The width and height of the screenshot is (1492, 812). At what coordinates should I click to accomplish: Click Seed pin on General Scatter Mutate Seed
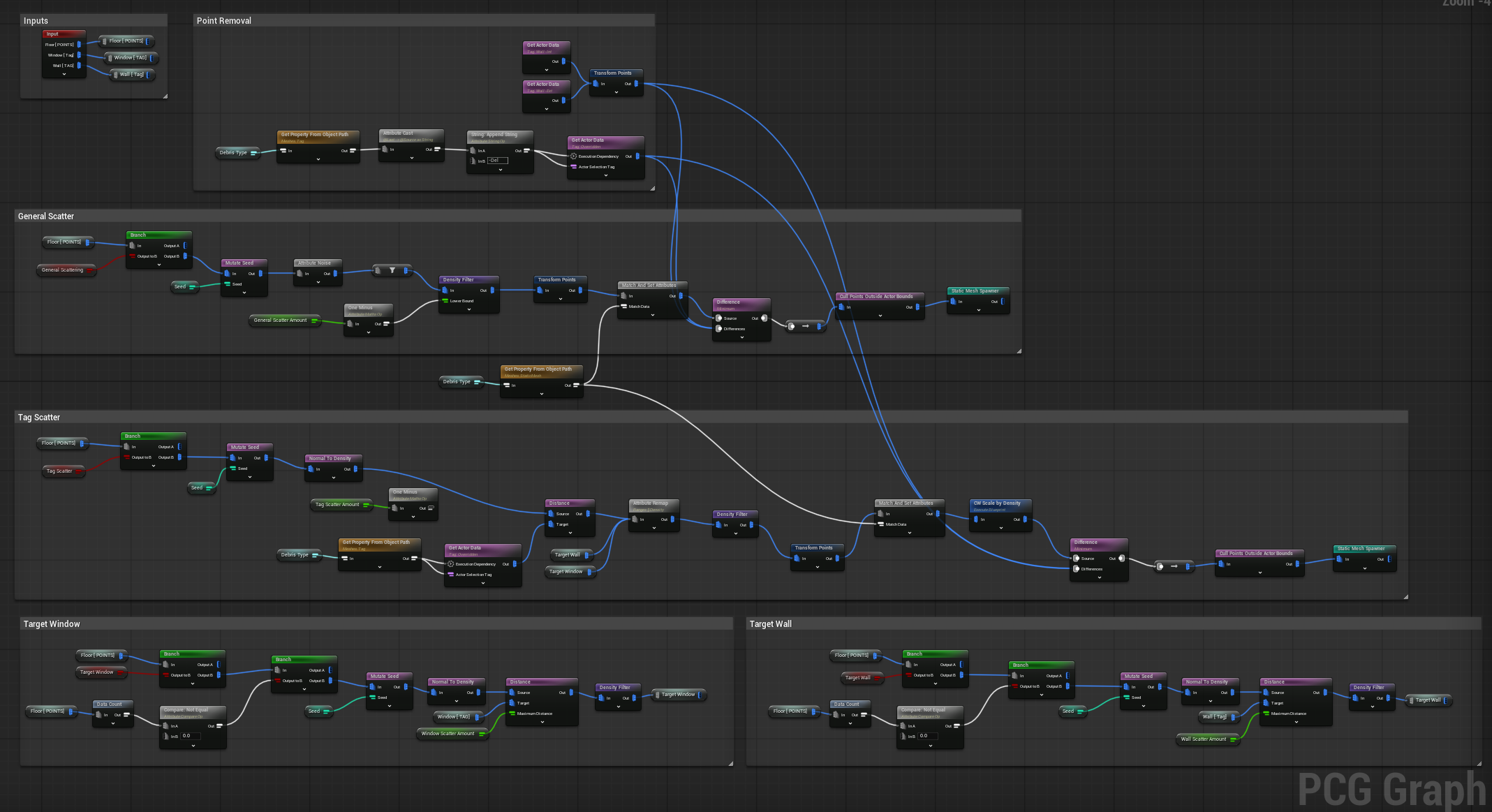coord(227,284)
